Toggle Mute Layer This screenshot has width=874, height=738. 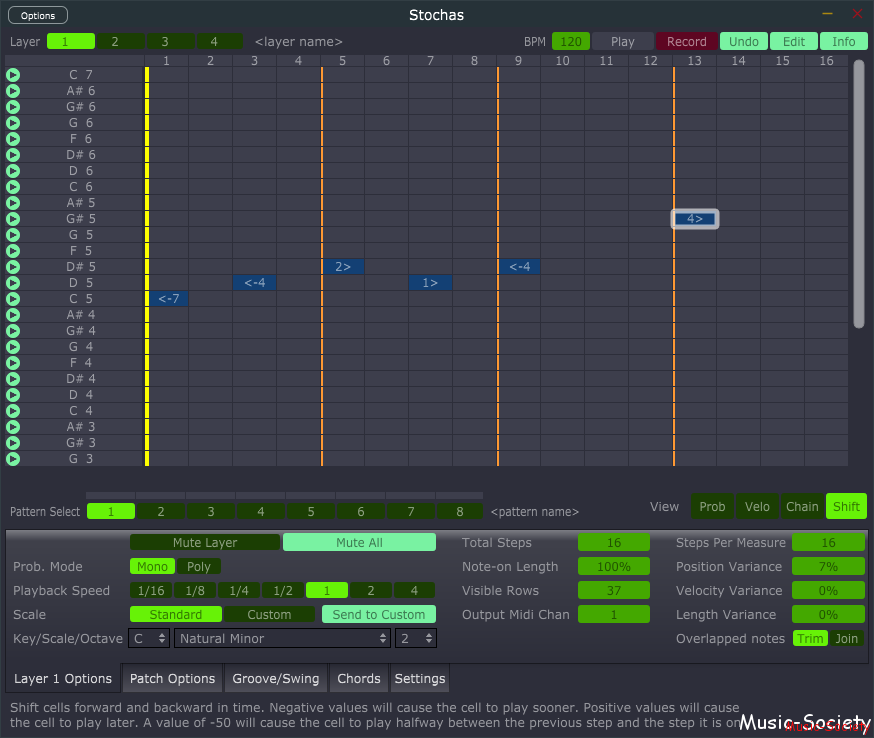(x=205, y=542)
